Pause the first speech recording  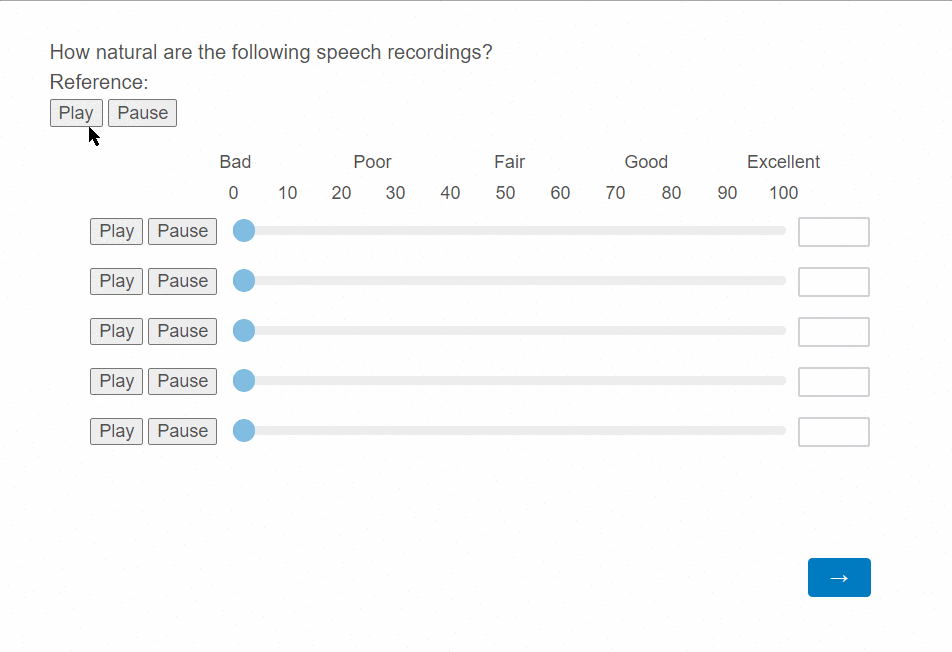(182, 231)
